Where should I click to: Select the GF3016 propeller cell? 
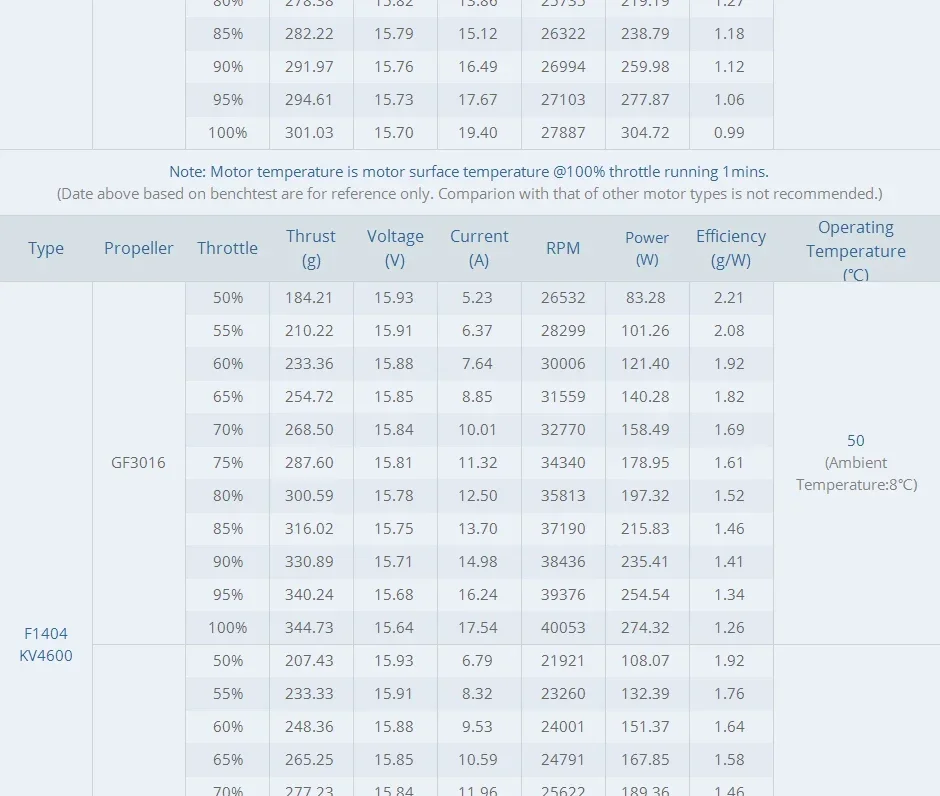coord(139,463)
